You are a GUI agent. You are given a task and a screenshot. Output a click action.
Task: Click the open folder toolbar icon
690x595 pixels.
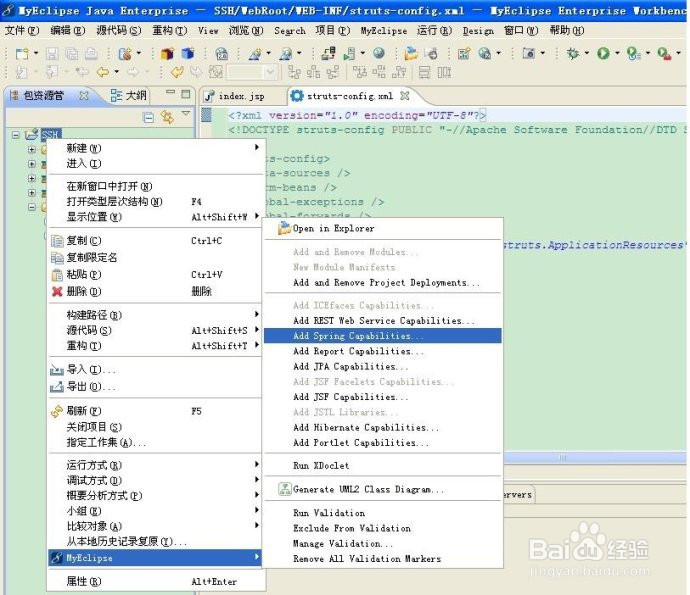[x=411, y=53]
